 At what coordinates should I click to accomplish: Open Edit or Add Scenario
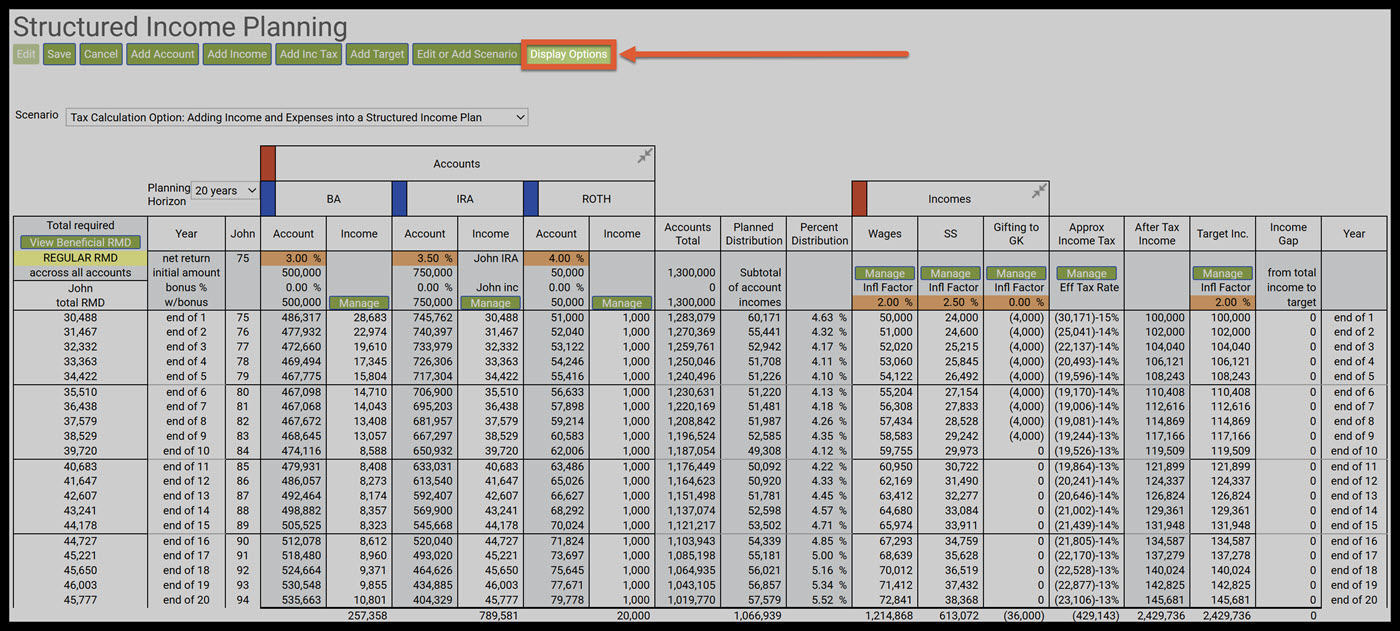pyautogui.click(x=466, y=54)
